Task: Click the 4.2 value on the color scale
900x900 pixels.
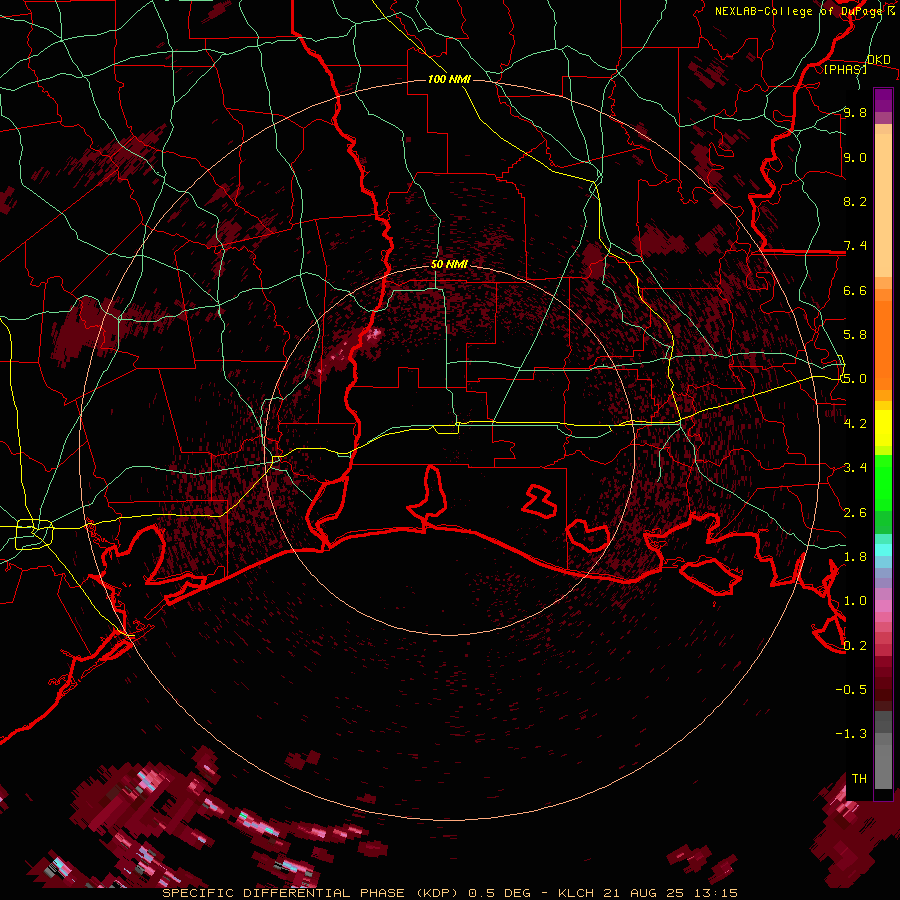Action: [x=855, y=424]
